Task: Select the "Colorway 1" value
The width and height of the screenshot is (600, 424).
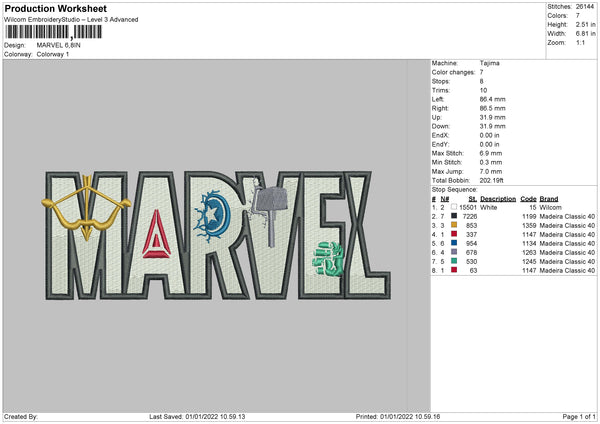Action: click(53, 54)
